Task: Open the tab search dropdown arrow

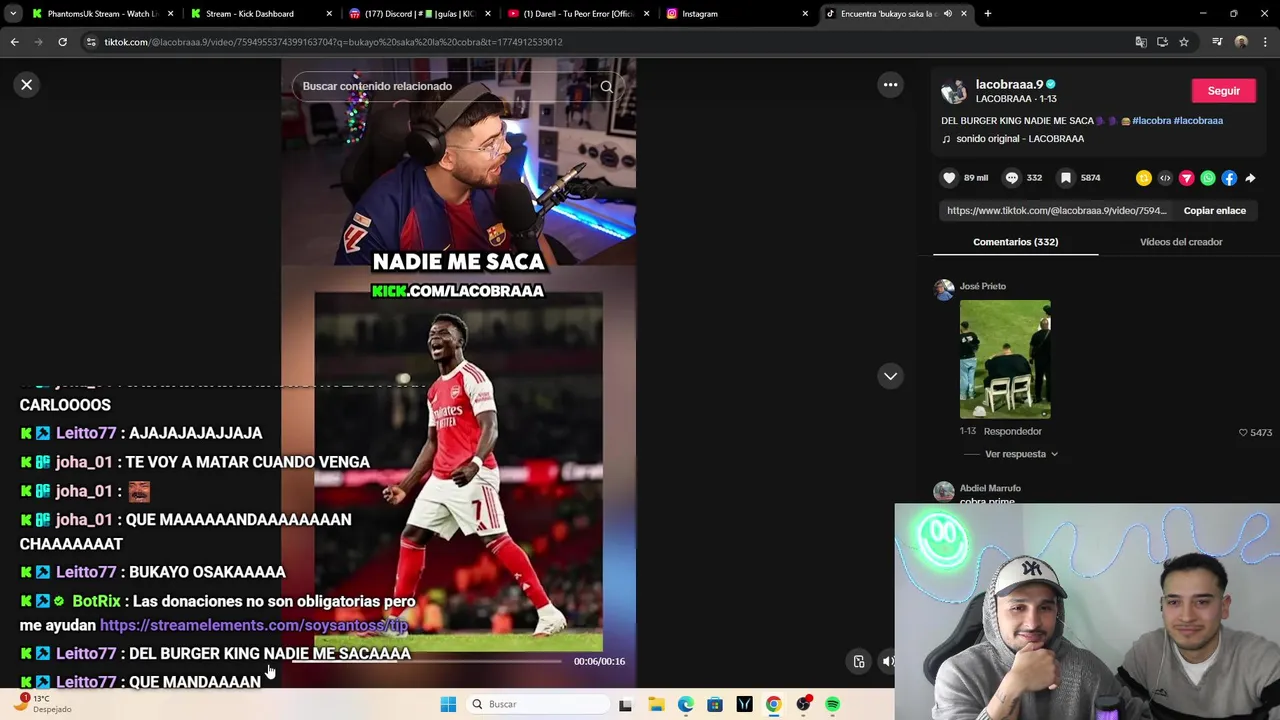Action: pos(13,14)
